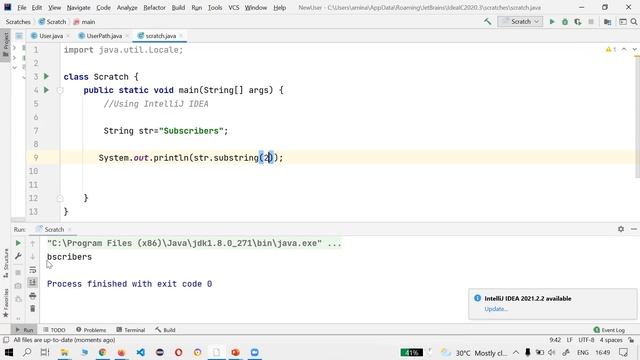Screen dimensions: 640x360
Task: Open the Analyze menu
Action: pyautogui.click(x=127, y=7)
